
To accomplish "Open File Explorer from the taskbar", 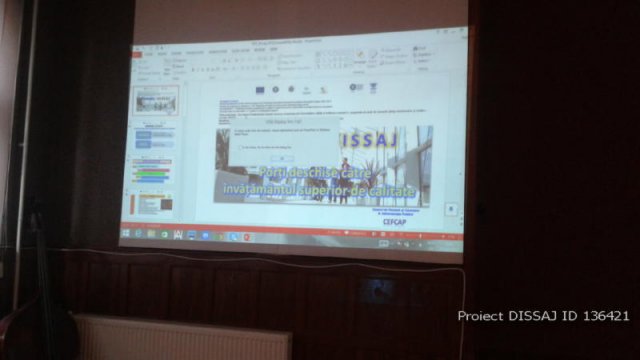I will (151, 234).
